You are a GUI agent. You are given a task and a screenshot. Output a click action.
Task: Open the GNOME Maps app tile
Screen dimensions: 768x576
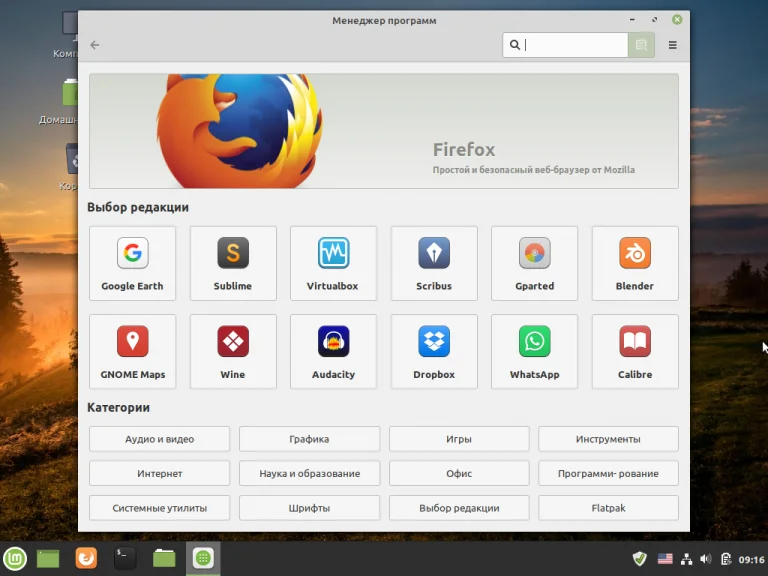(132, 352)
